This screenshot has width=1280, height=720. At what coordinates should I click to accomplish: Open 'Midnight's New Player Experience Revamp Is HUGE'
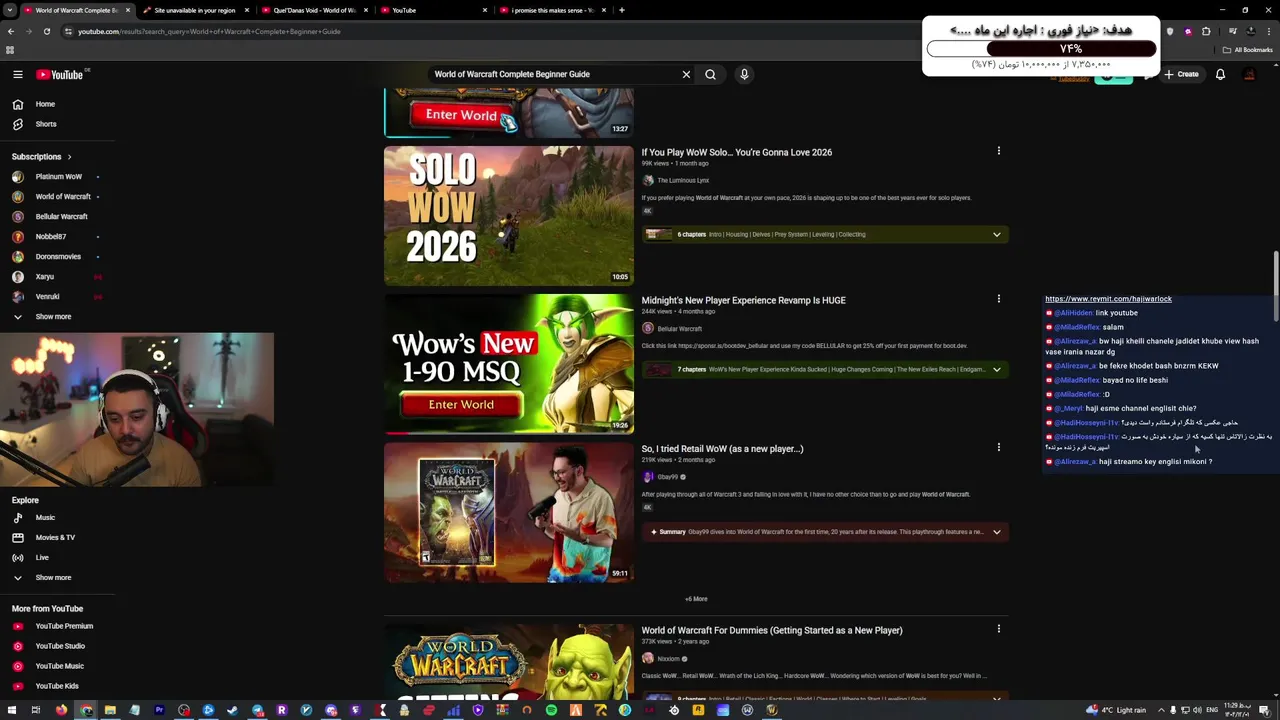tap(744, 300)
